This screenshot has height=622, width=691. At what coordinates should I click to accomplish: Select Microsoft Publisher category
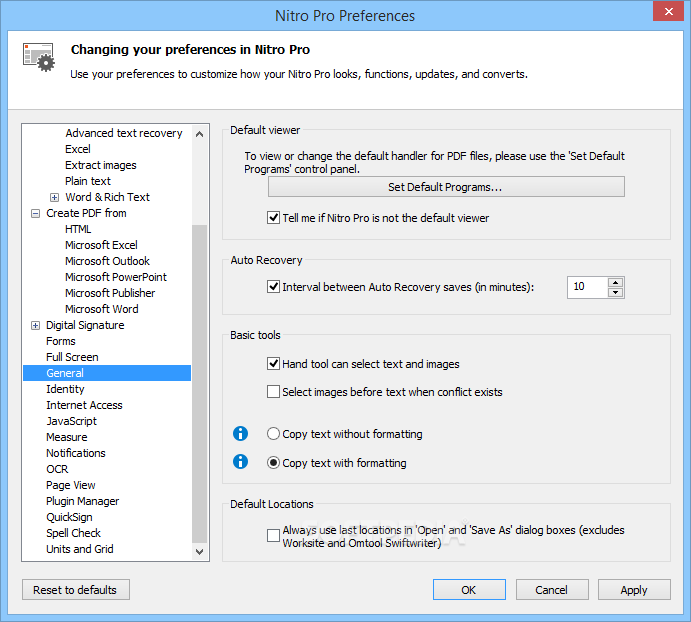tap(110, 293)
